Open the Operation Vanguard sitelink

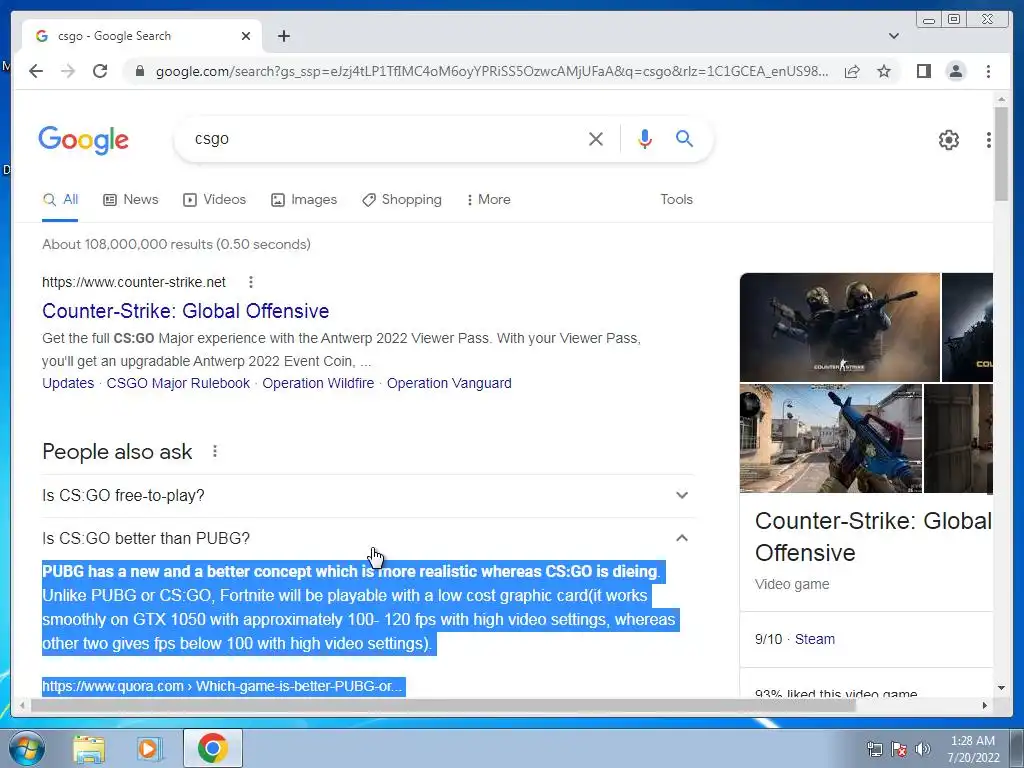pyautogui.click(x=449, y=383)
